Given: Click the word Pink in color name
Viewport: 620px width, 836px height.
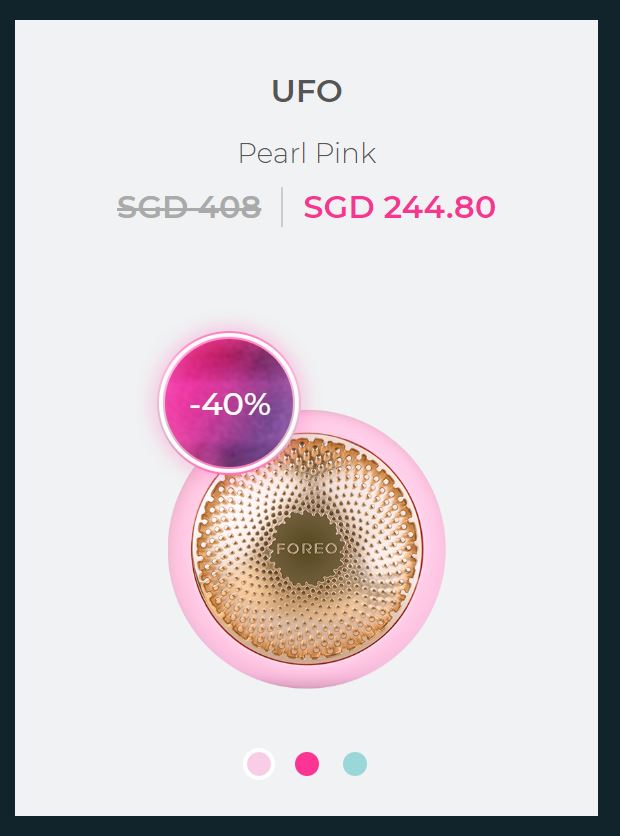Looking at the screenshot, I should point(346,154).
